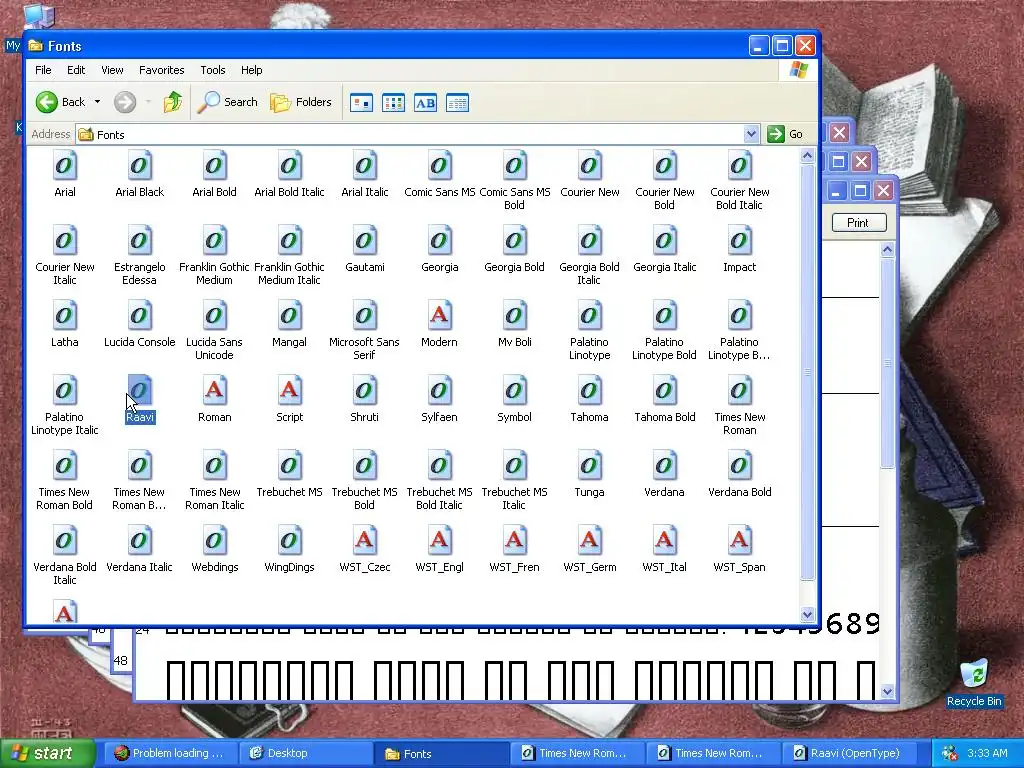Open the Favorites menu
This screenshot has height=768, width=1024.
pyautogui.click(x=161, y=70)
